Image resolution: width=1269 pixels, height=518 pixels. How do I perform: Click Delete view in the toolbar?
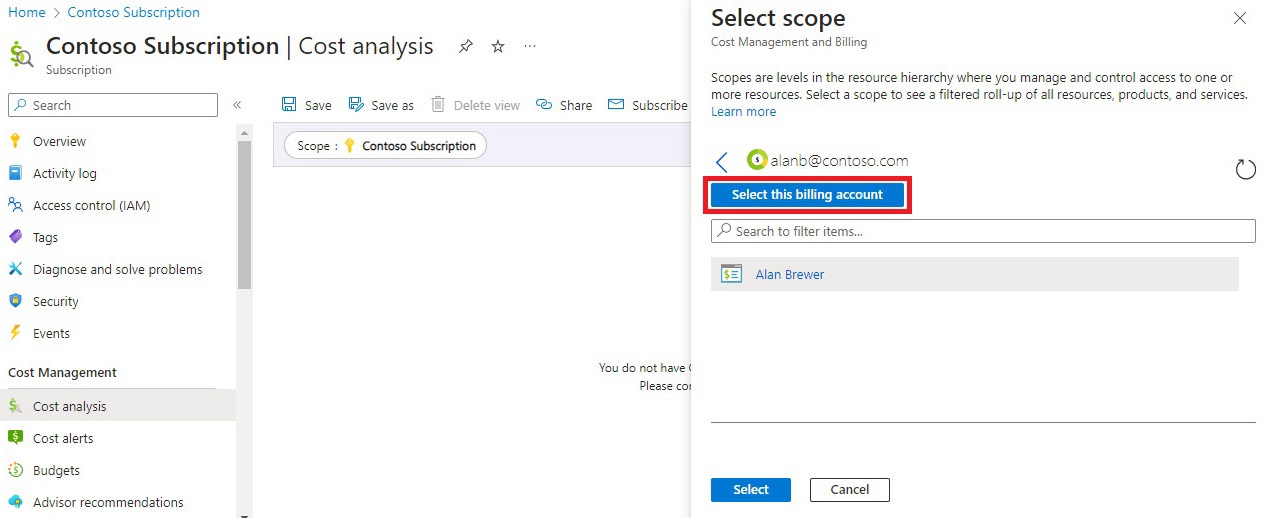(476, 105)
